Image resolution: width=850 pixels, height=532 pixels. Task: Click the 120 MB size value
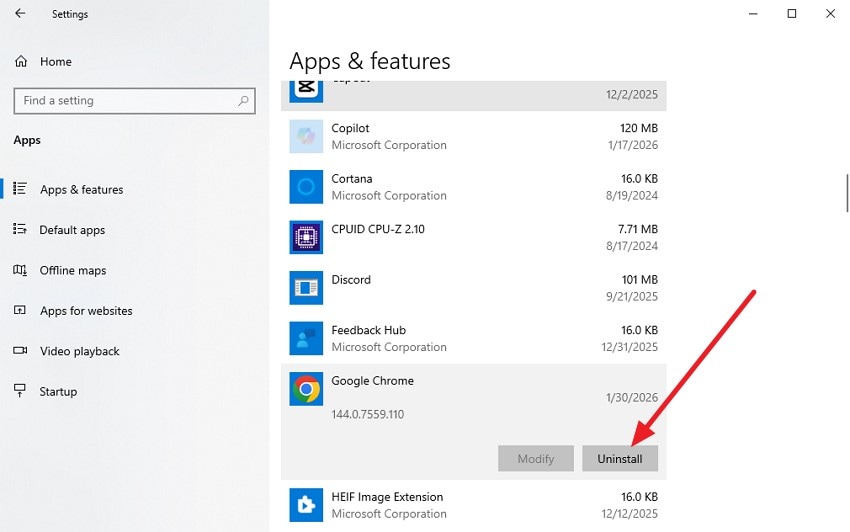click(x=639, y=128)
